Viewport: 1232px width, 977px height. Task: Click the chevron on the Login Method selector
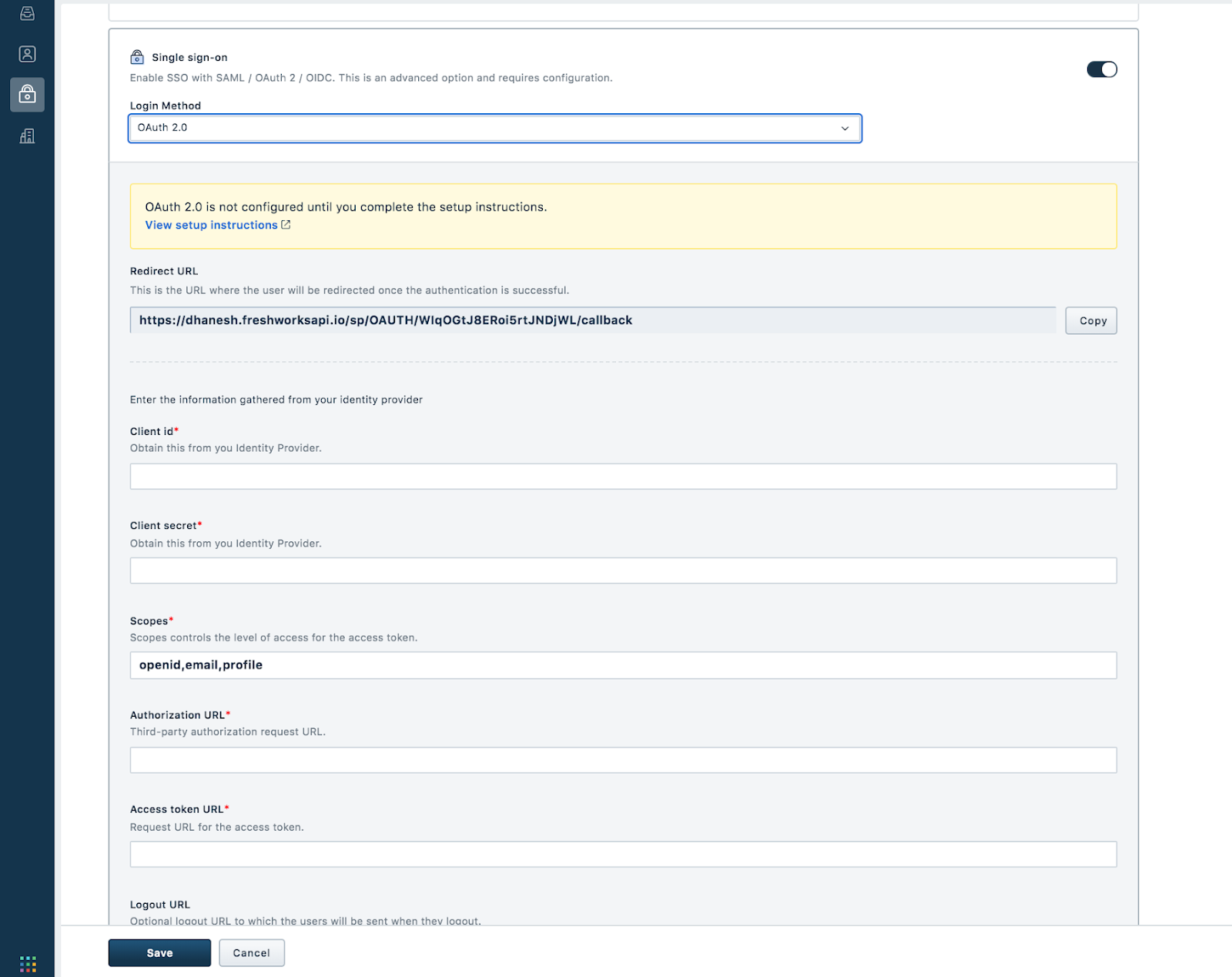[845, 128]
